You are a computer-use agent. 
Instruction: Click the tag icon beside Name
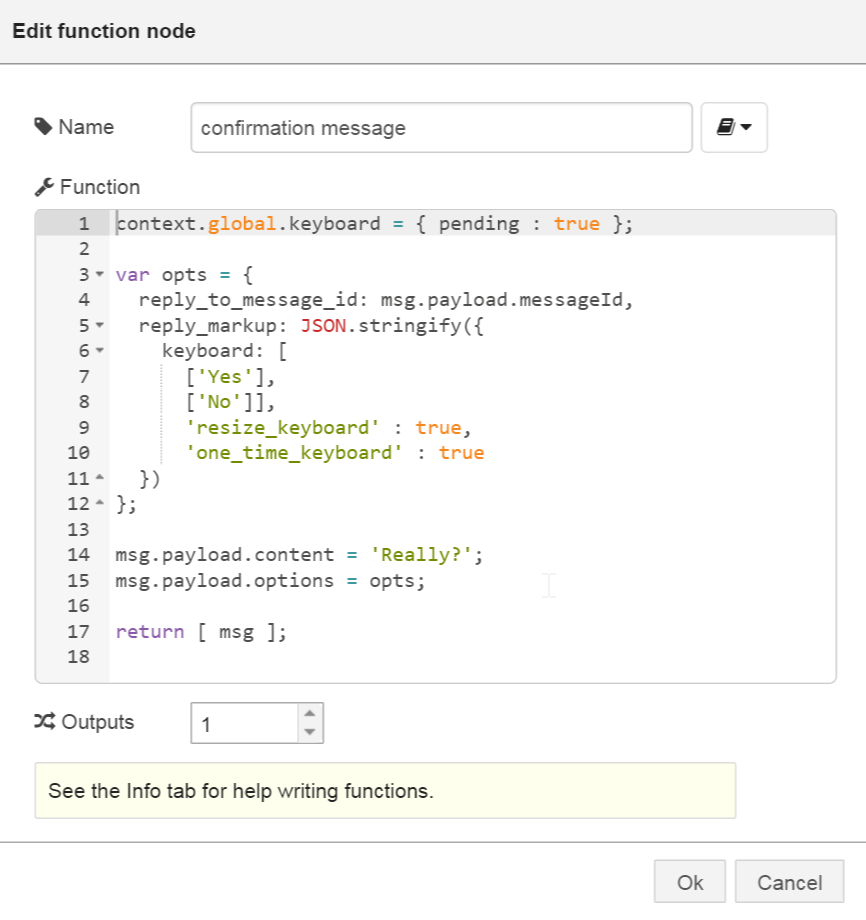click(x=46, y=127)
